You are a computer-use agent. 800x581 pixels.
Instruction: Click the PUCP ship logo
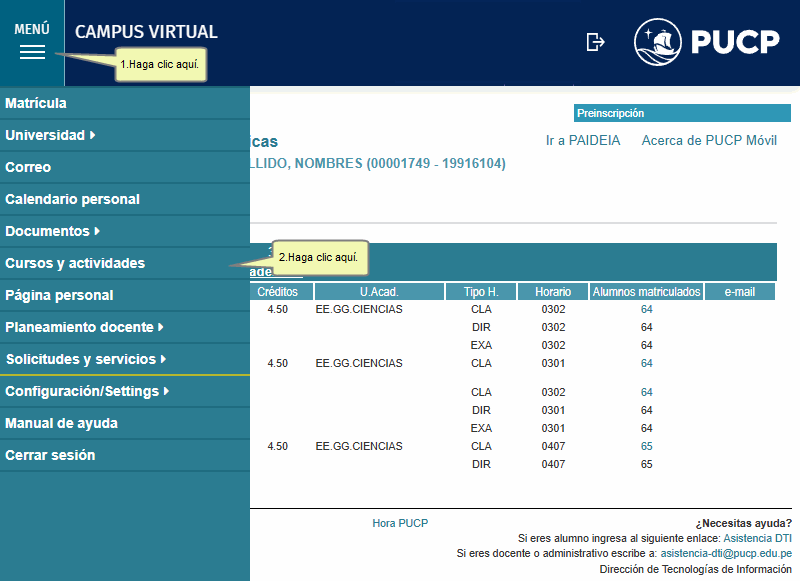click(x=657, y=42)
